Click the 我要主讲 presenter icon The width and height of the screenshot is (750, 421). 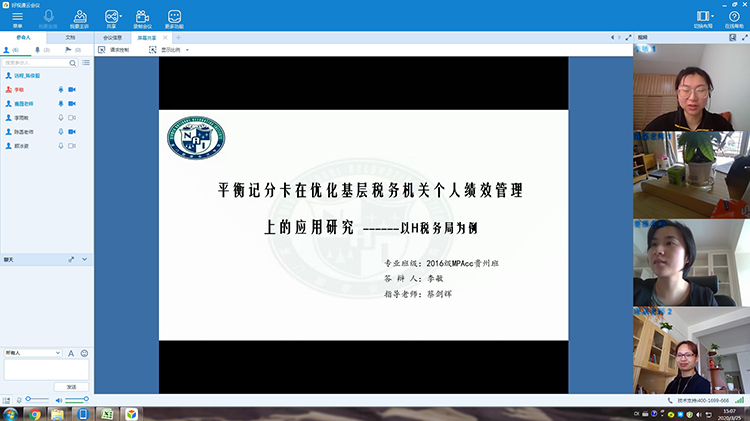tap(79, 16)
